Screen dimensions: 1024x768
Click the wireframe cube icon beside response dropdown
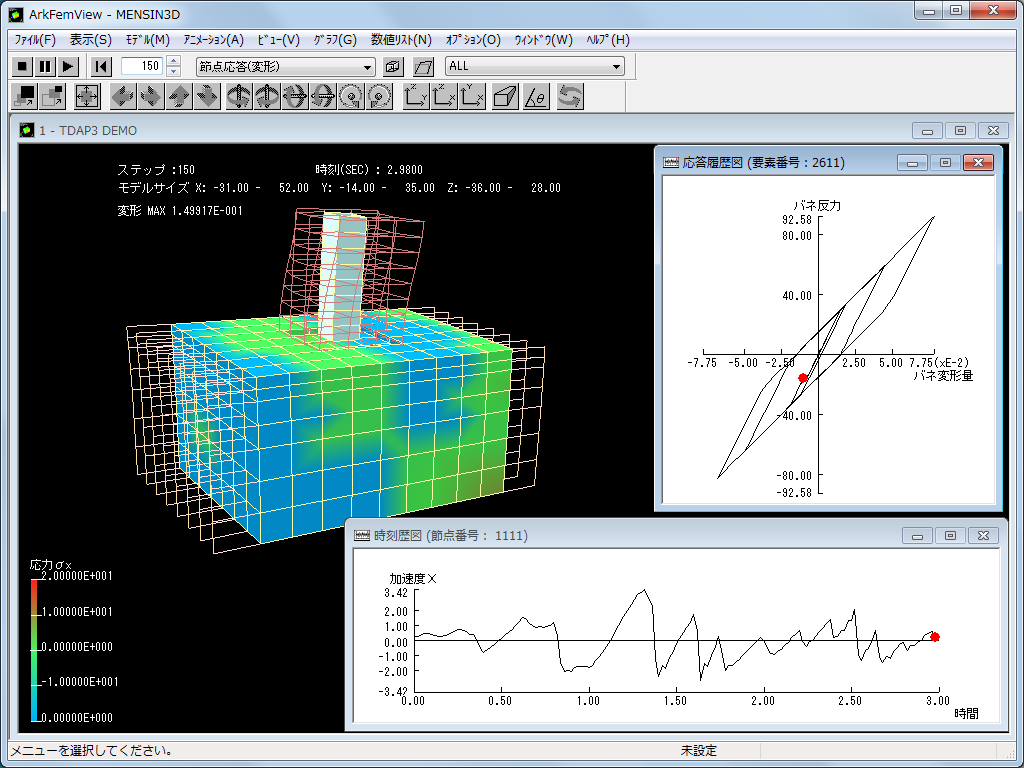[x=393, y=66]
